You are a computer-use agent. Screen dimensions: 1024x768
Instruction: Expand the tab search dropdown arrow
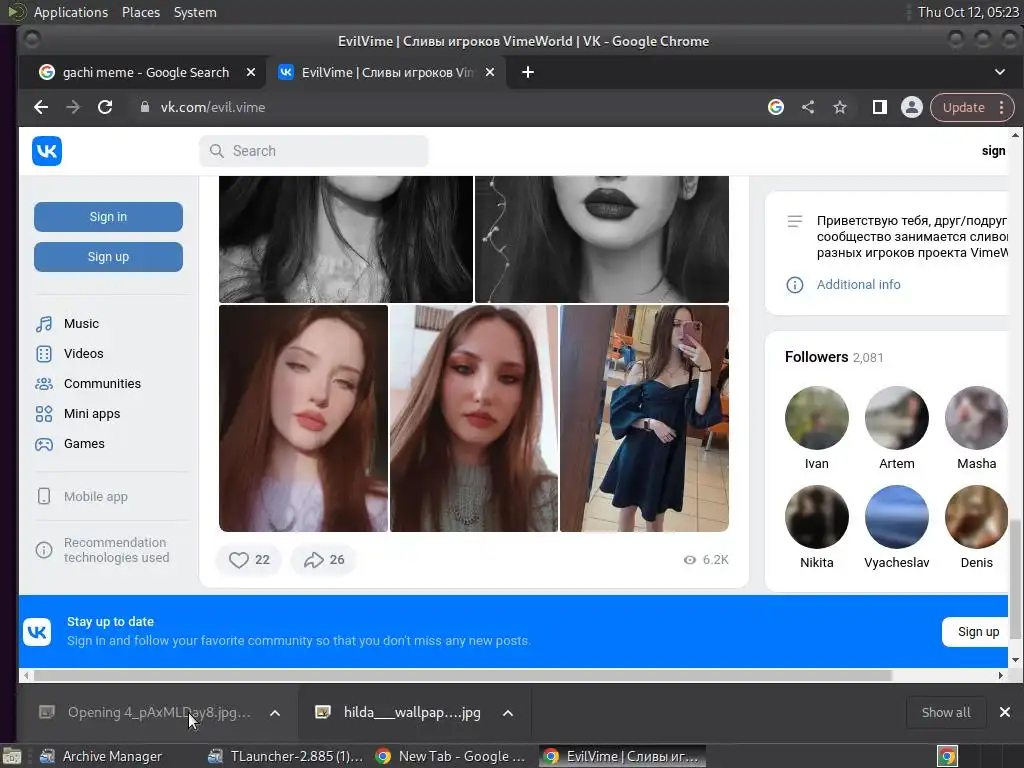click(1000, 72)
